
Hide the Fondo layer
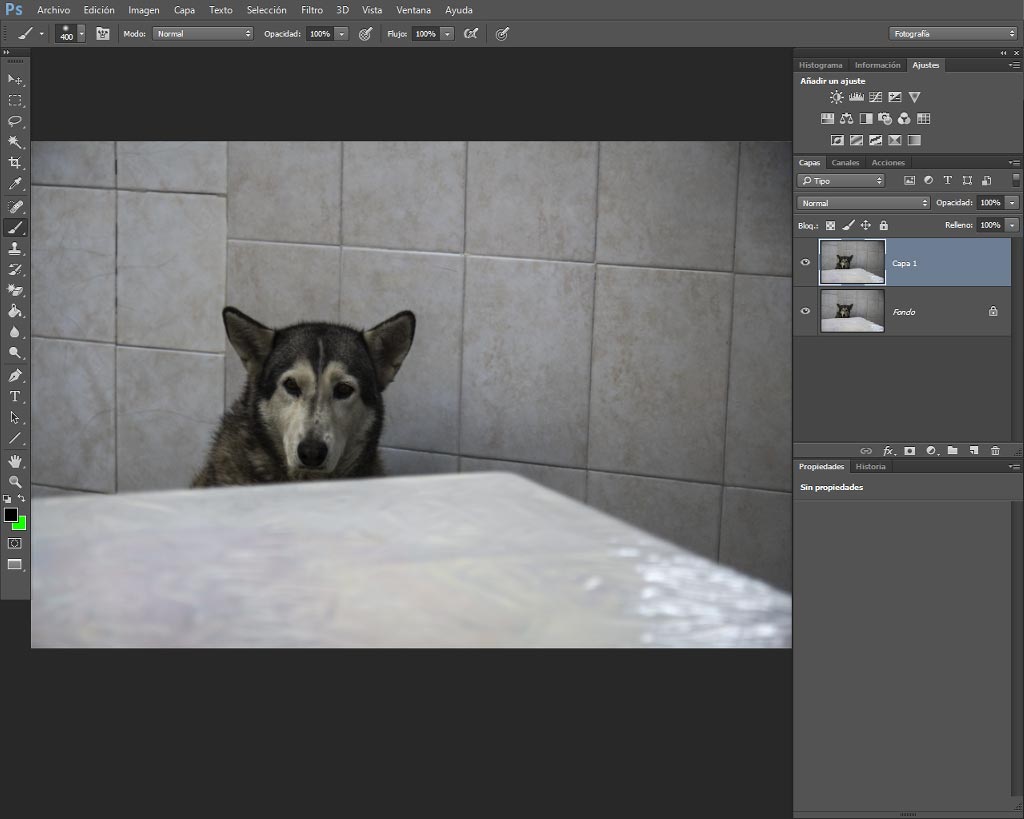(805, 312)
